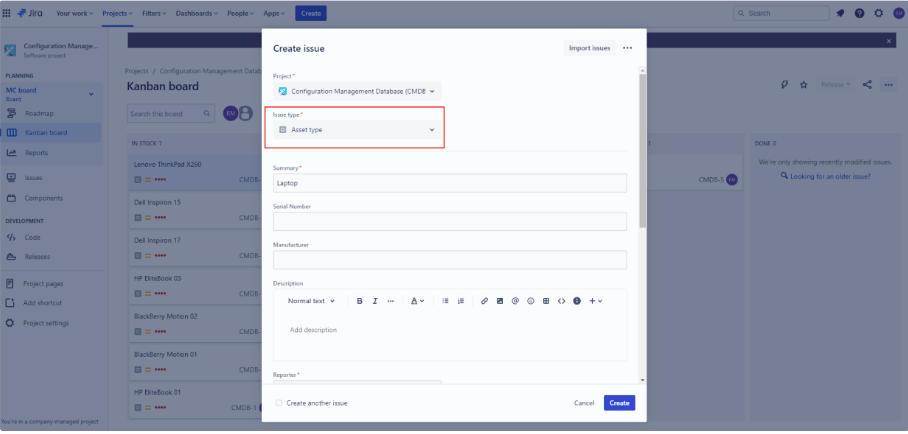Insert a bullet list in description
908x434 pixels.
[x=445, y=301]
